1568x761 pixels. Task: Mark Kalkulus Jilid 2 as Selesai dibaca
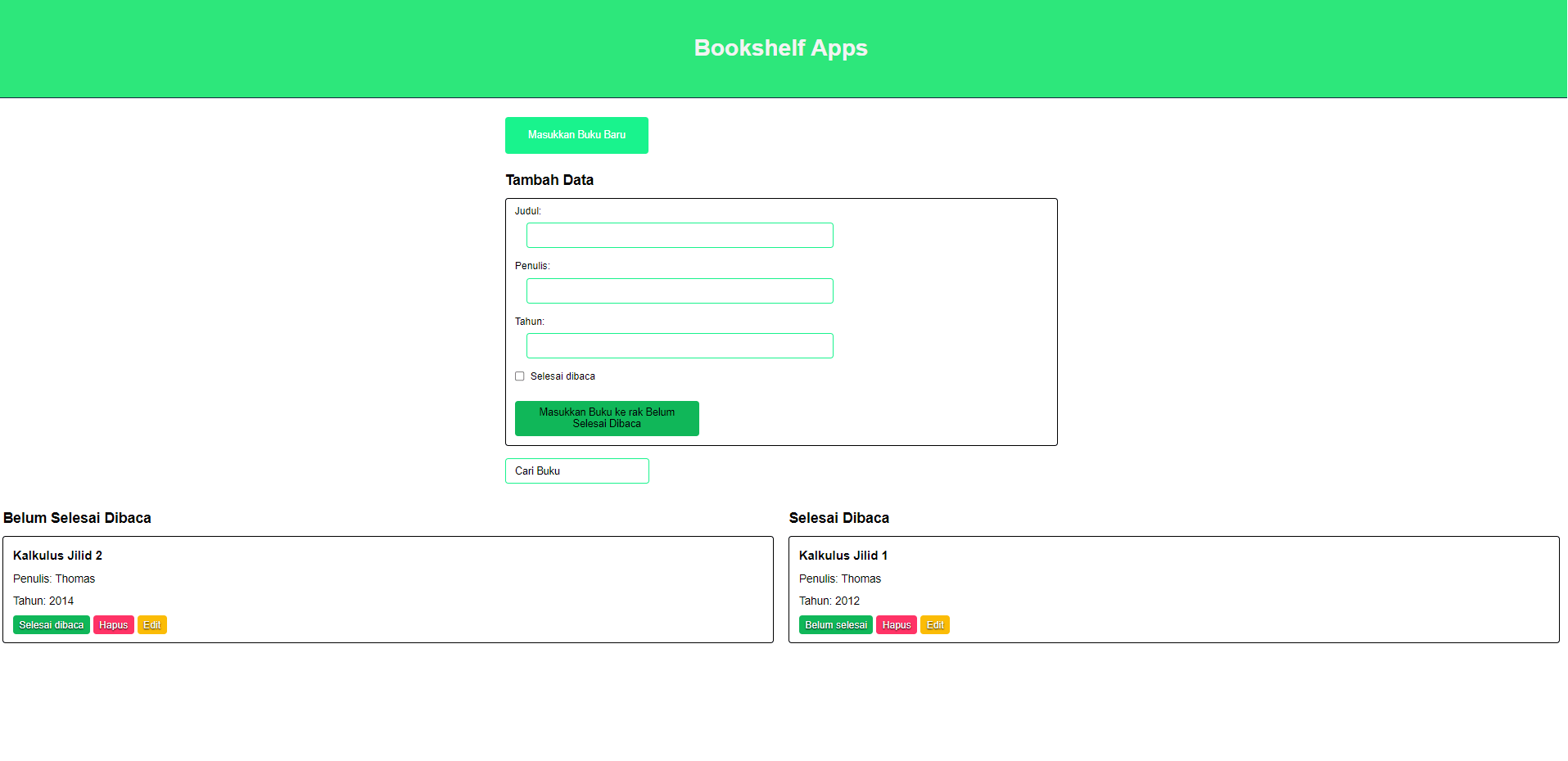tap(51, 624)
